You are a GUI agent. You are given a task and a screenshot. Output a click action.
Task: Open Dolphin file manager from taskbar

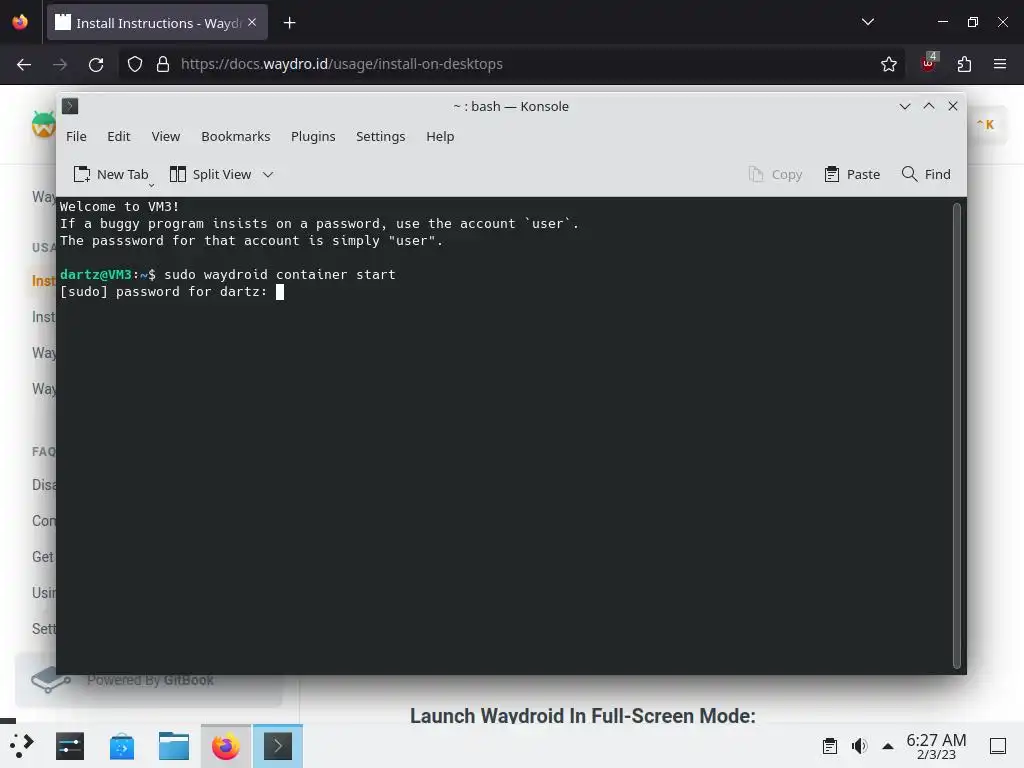click(174, 746)
